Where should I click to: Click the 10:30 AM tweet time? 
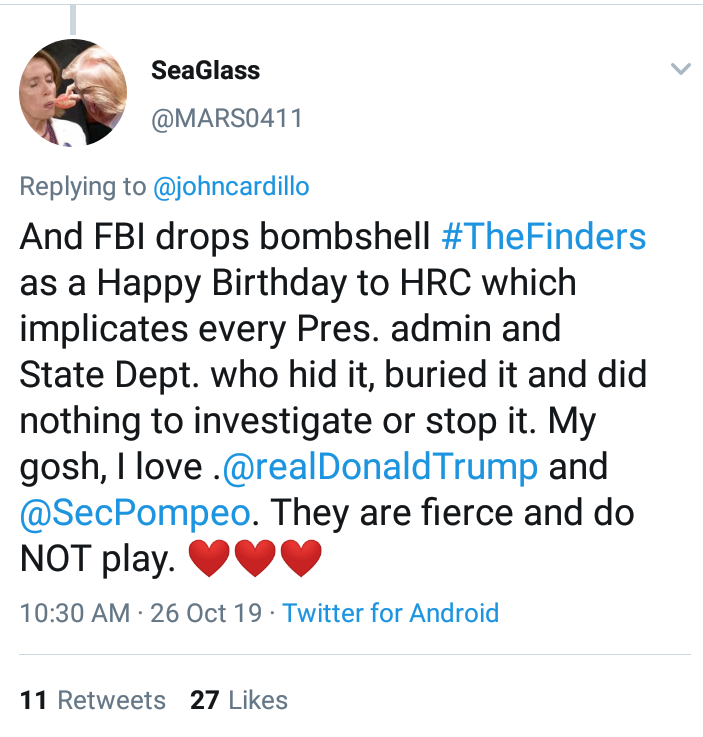(75, 612)
